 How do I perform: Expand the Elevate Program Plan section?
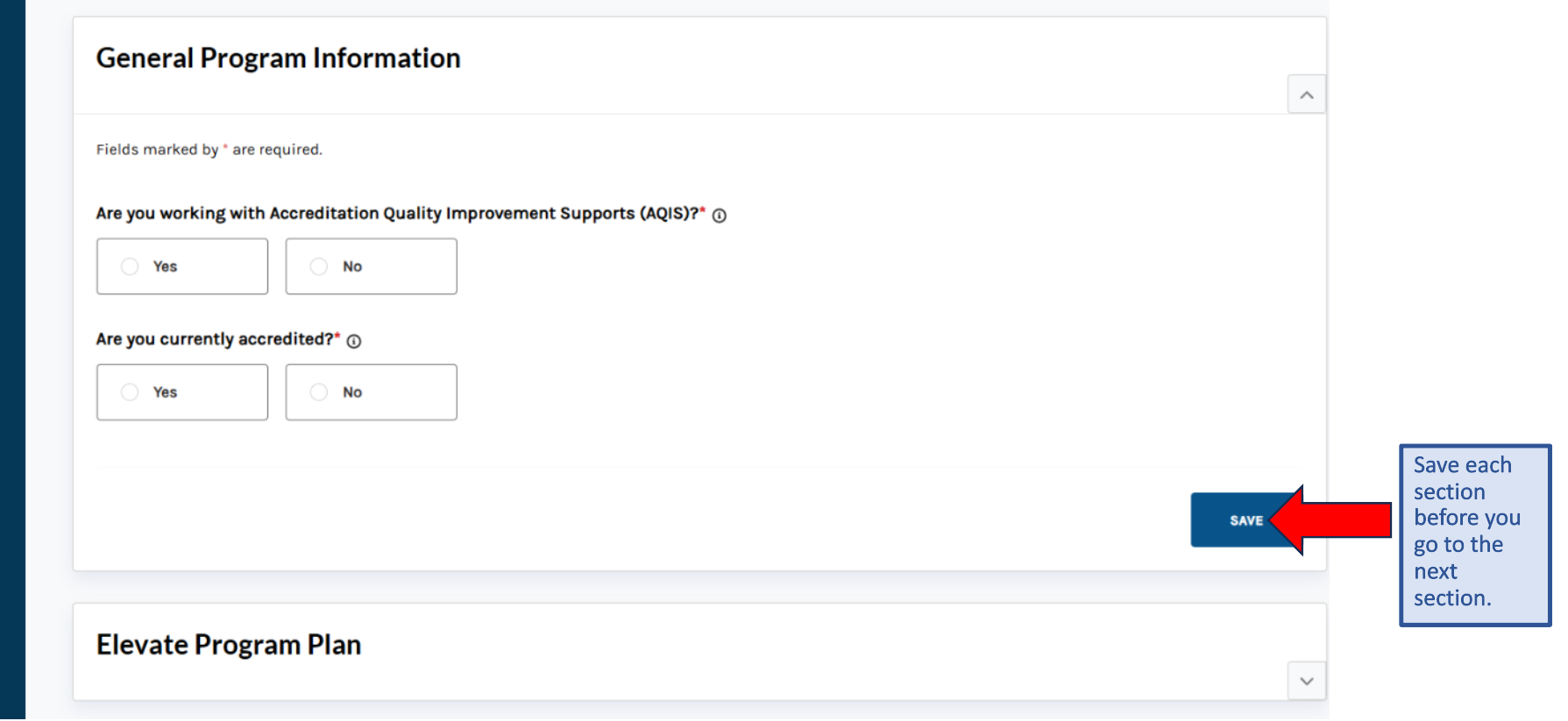[x=1306, y=681]
